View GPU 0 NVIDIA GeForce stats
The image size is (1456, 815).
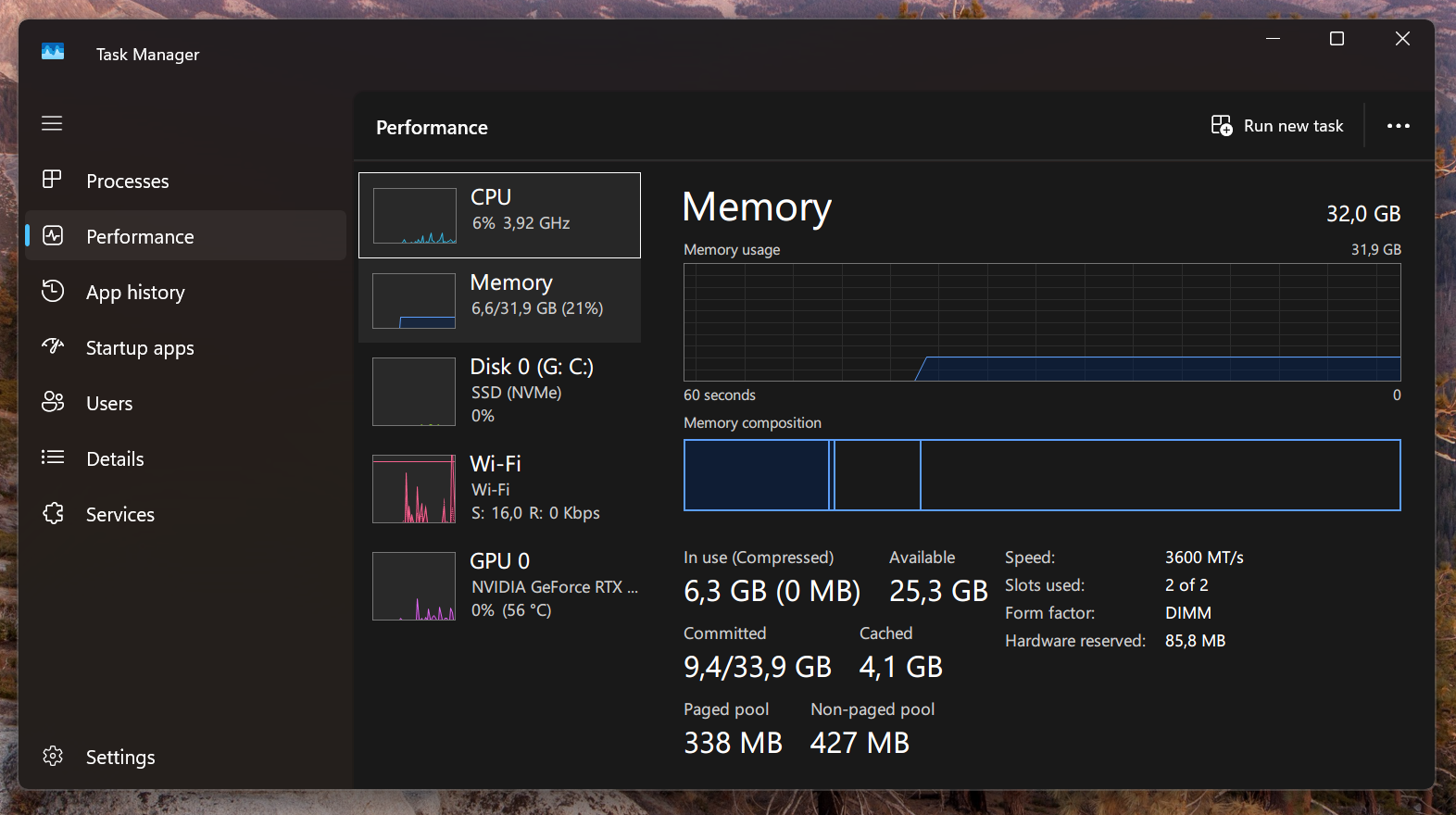pos(500,585)
